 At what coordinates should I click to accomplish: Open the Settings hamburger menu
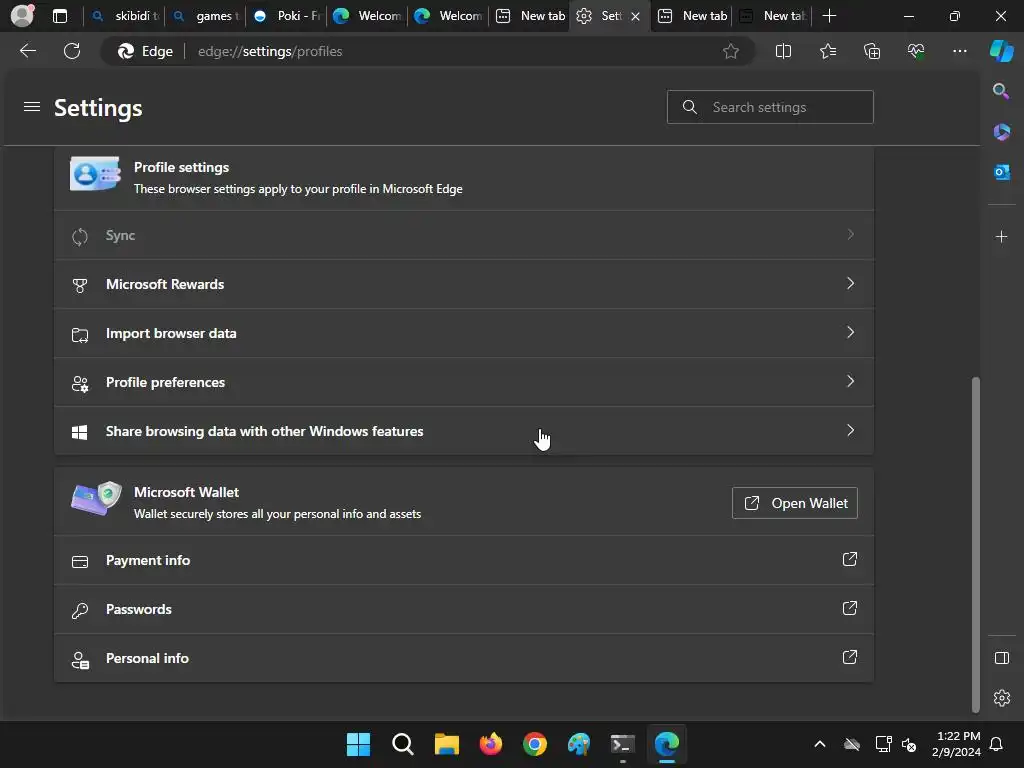click(x=32, y=106)
